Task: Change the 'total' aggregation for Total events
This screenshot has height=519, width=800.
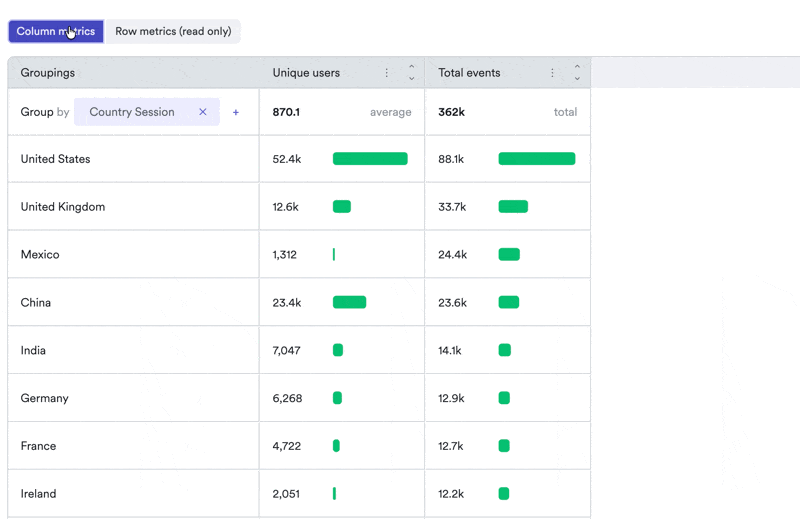Action: (565, 112)
